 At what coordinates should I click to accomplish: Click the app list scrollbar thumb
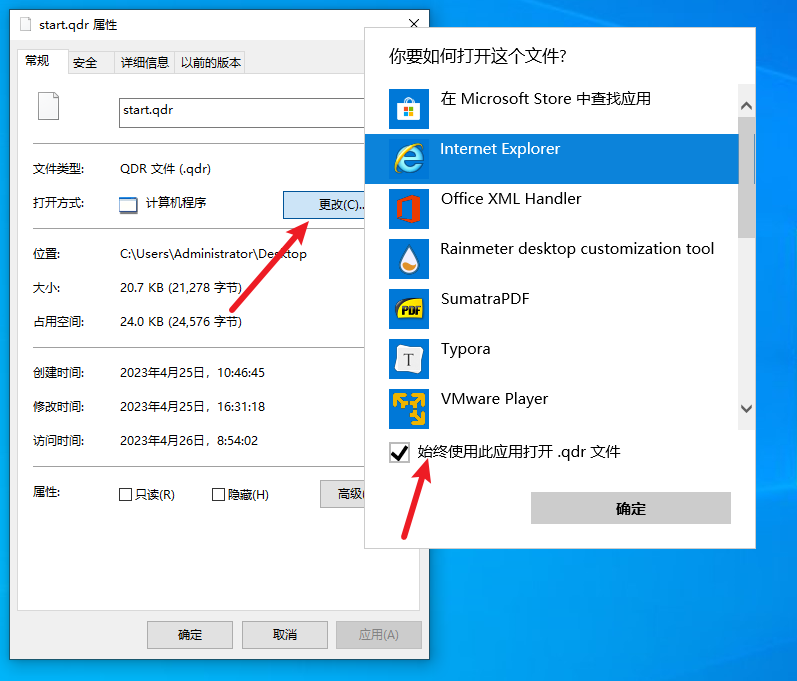(746, 177)
